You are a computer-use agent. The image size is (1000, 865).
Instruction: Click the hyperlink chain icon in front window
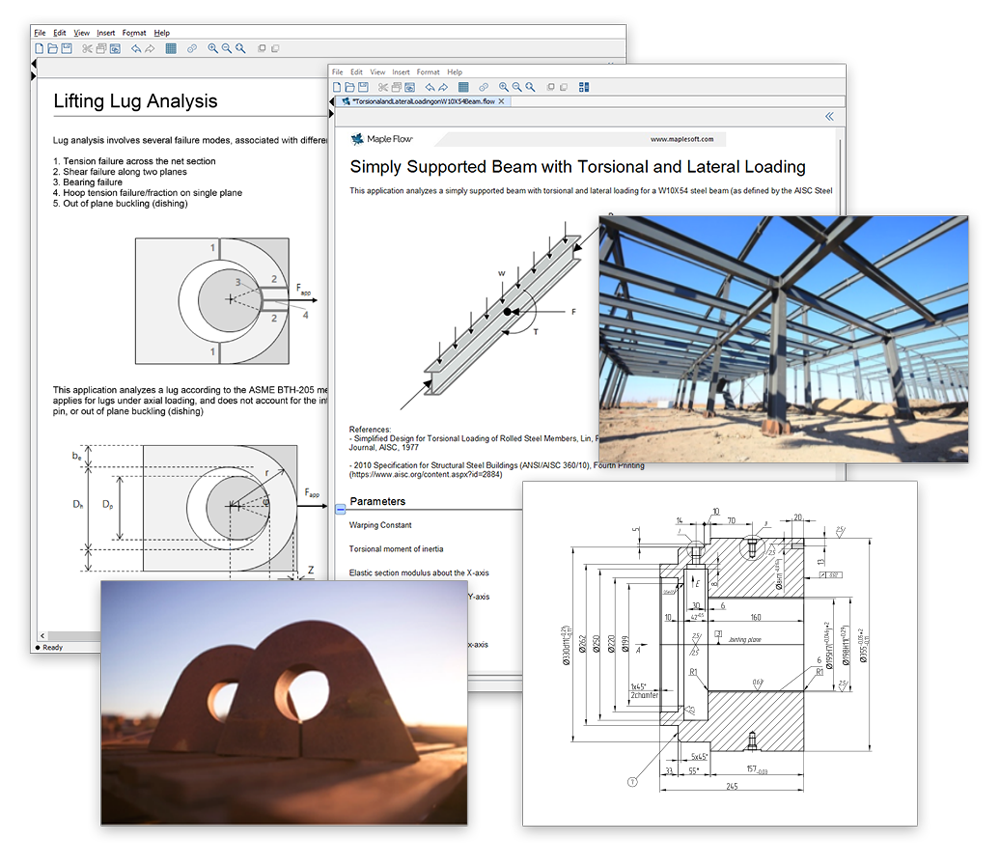pyautogui.click(x=484, y=87)
